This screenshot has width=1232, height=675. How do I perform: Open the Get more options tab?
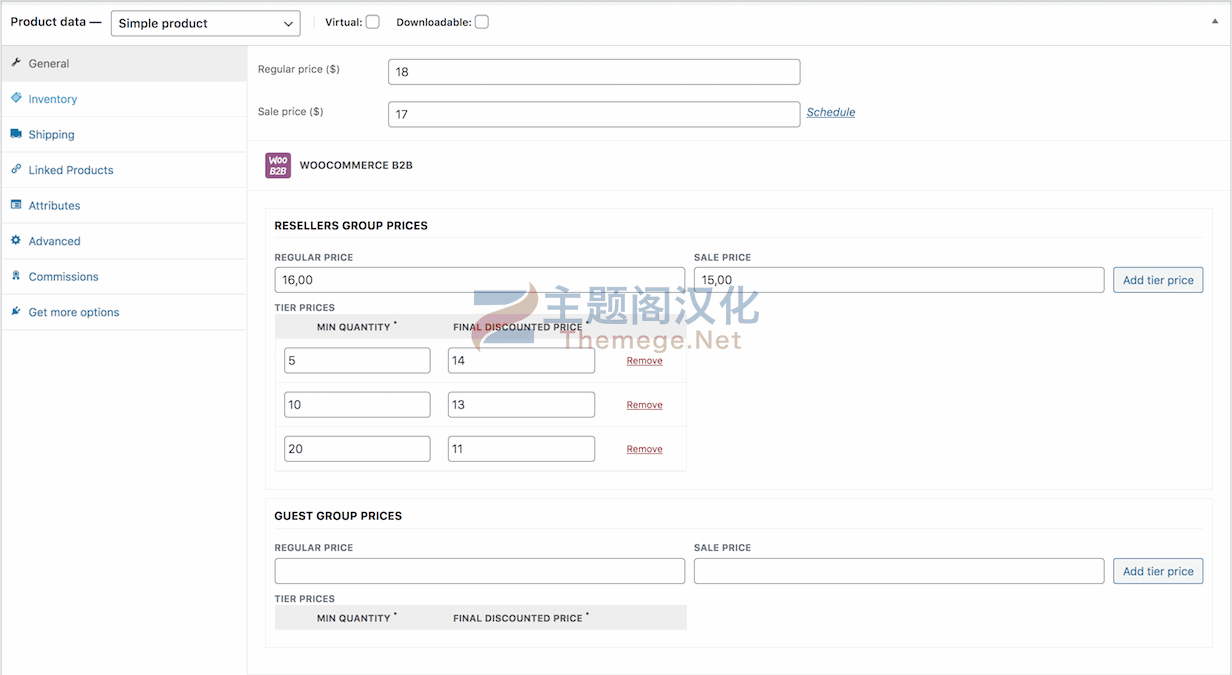(124, 312)
